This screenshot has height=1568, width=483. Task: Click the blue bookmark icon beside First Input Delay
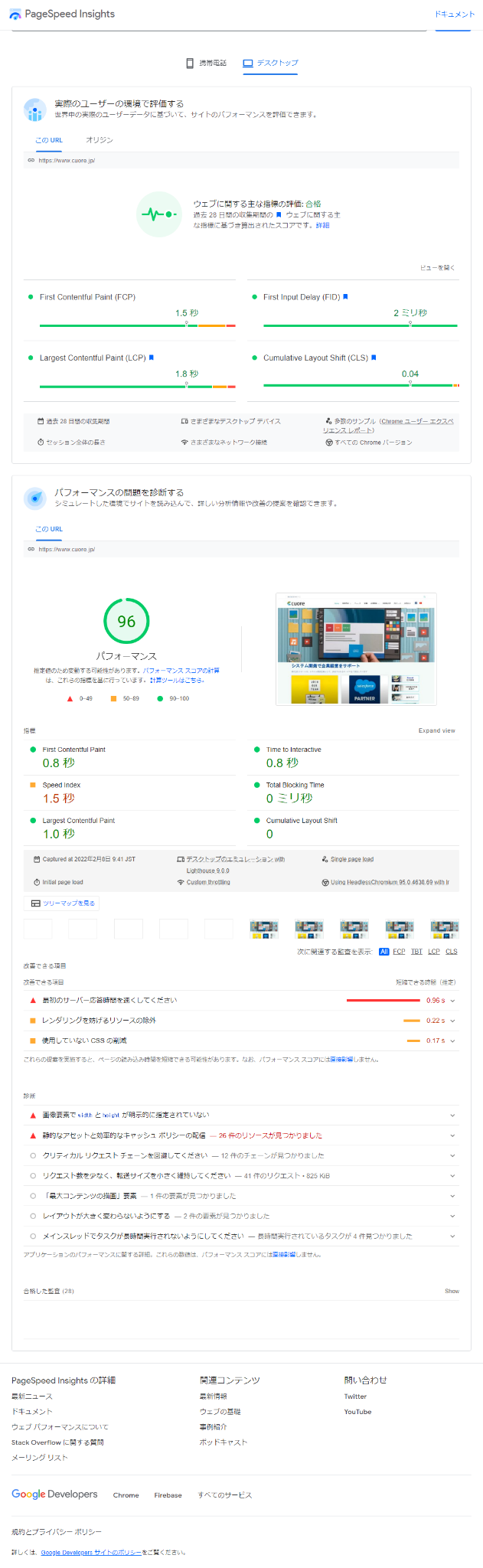coord(345,297)
